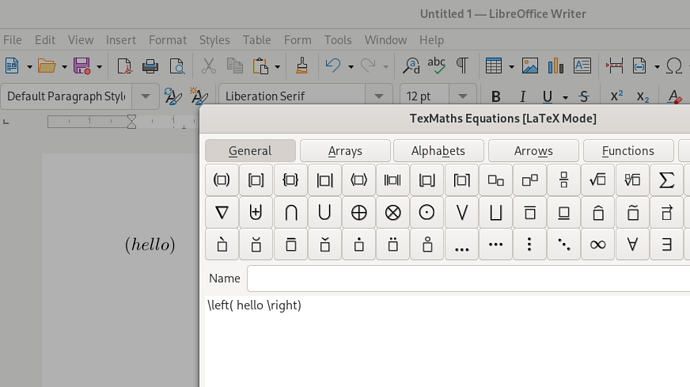Switch to the Alphabets tab
This screenshot has height=387, width=690.
(438, 151)
